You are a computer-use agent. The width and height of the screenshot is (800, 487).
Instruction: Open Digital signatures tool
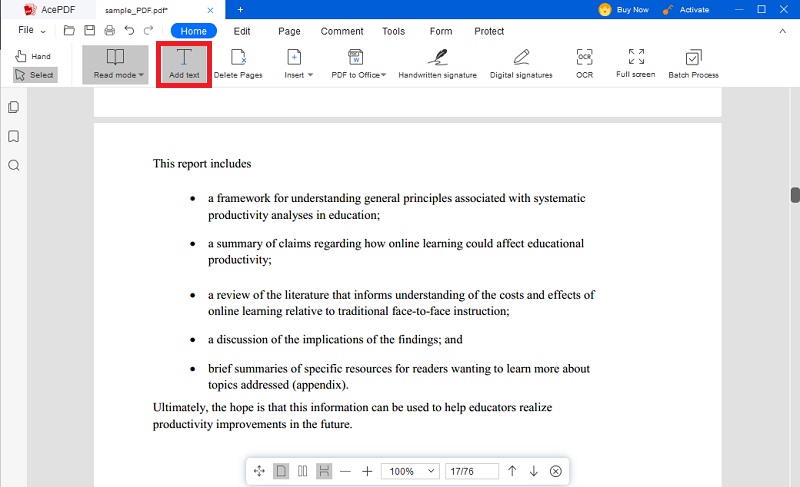[x=521, y=64]
